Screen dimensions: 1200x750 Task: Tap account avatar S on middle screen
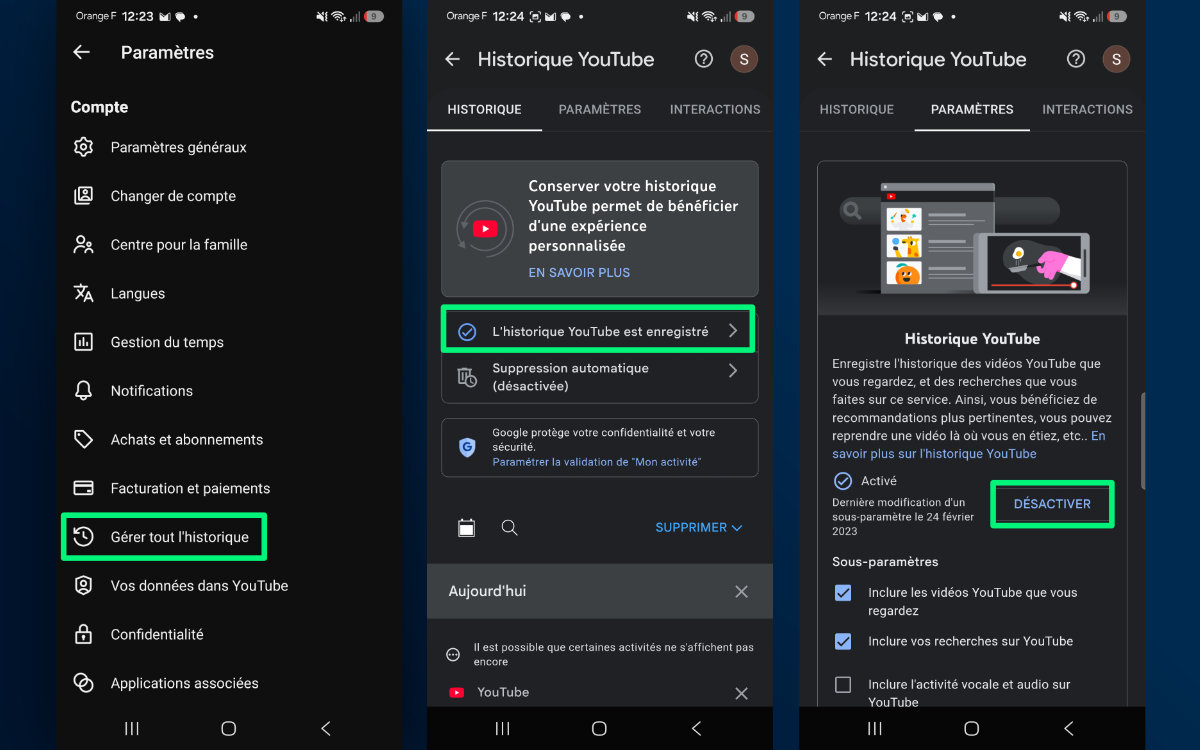[743, 59]
